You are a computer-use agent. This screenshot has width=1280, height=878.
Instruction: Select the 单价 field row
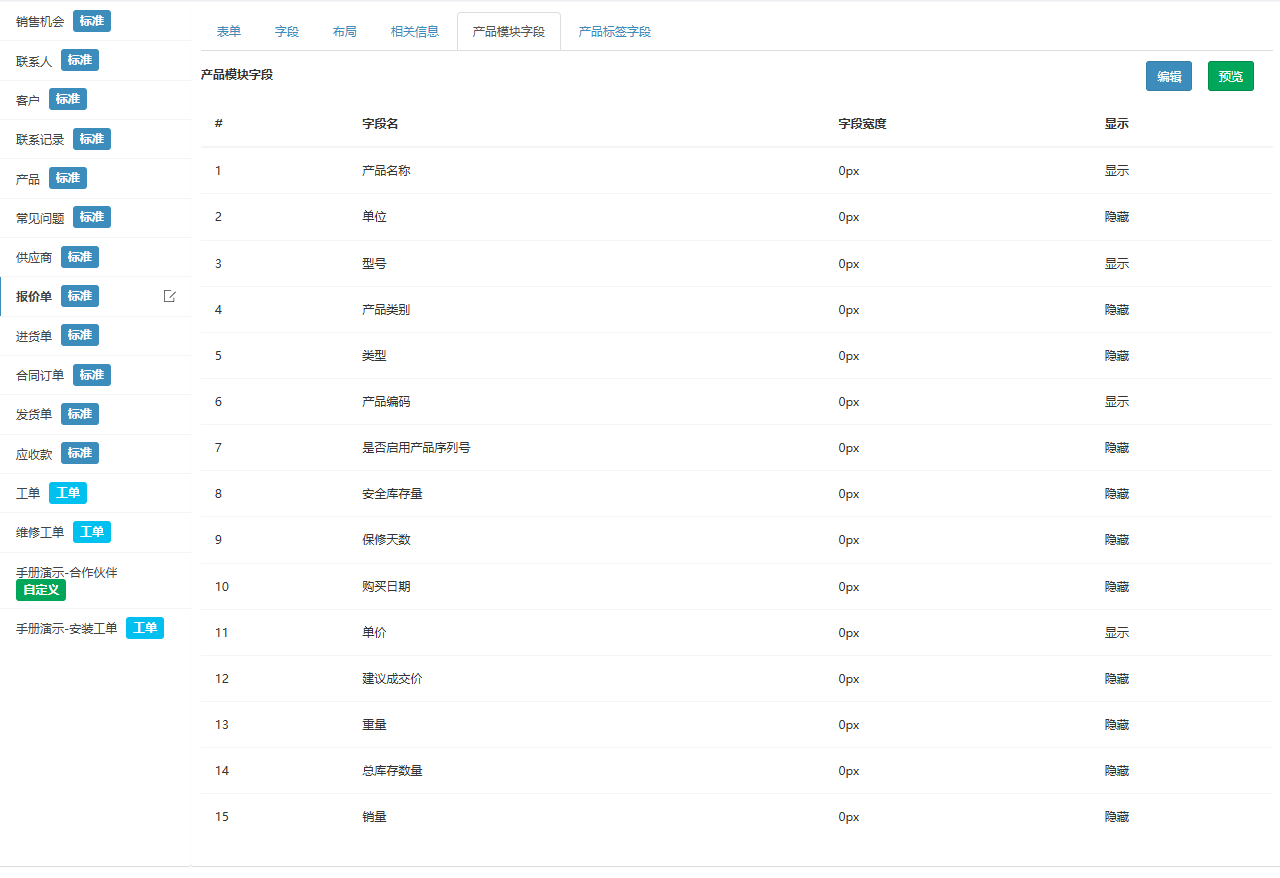(x=736, y=633)
